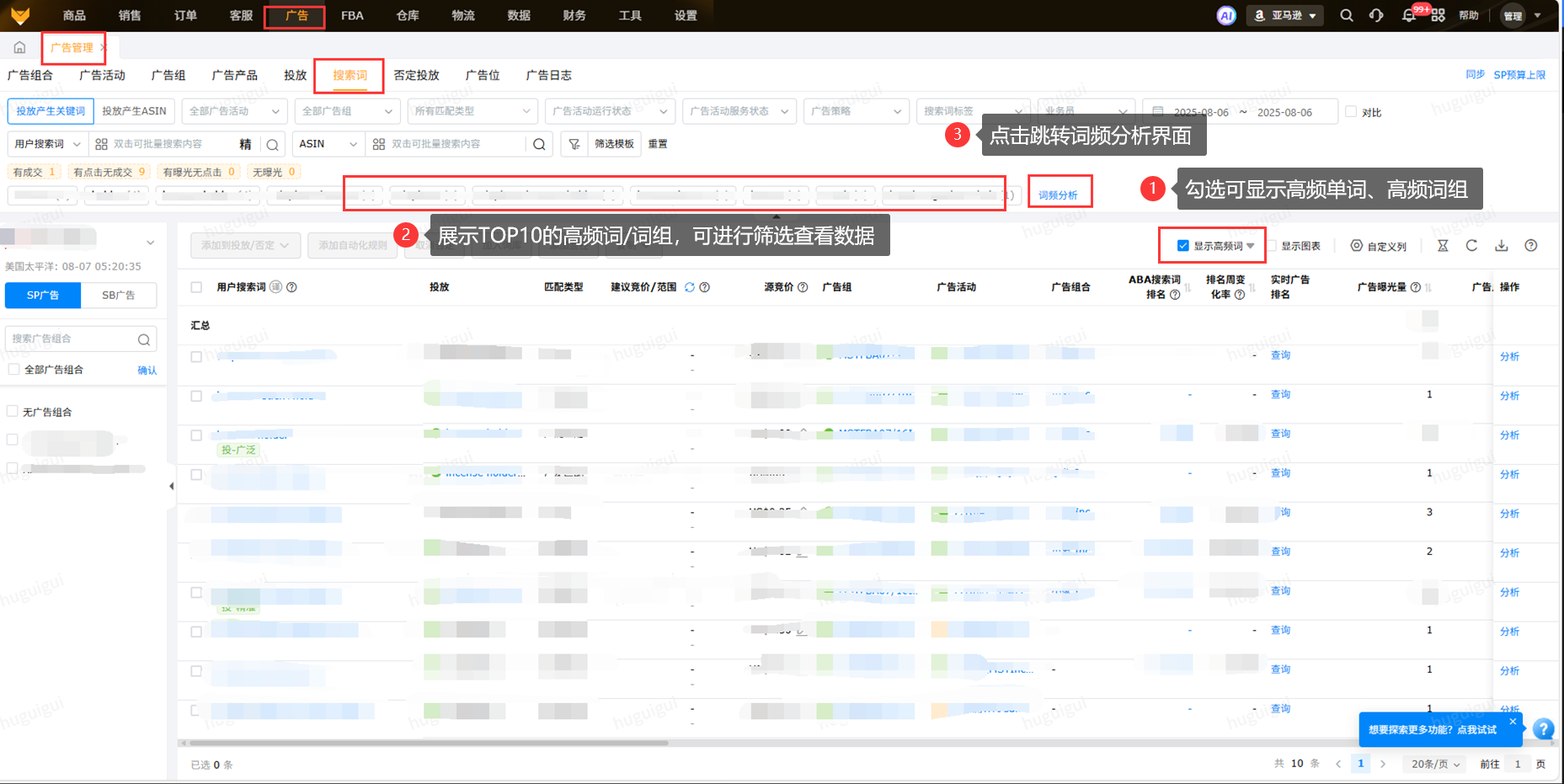Enable the 显示图表 checkbox

pos(1273,246)
